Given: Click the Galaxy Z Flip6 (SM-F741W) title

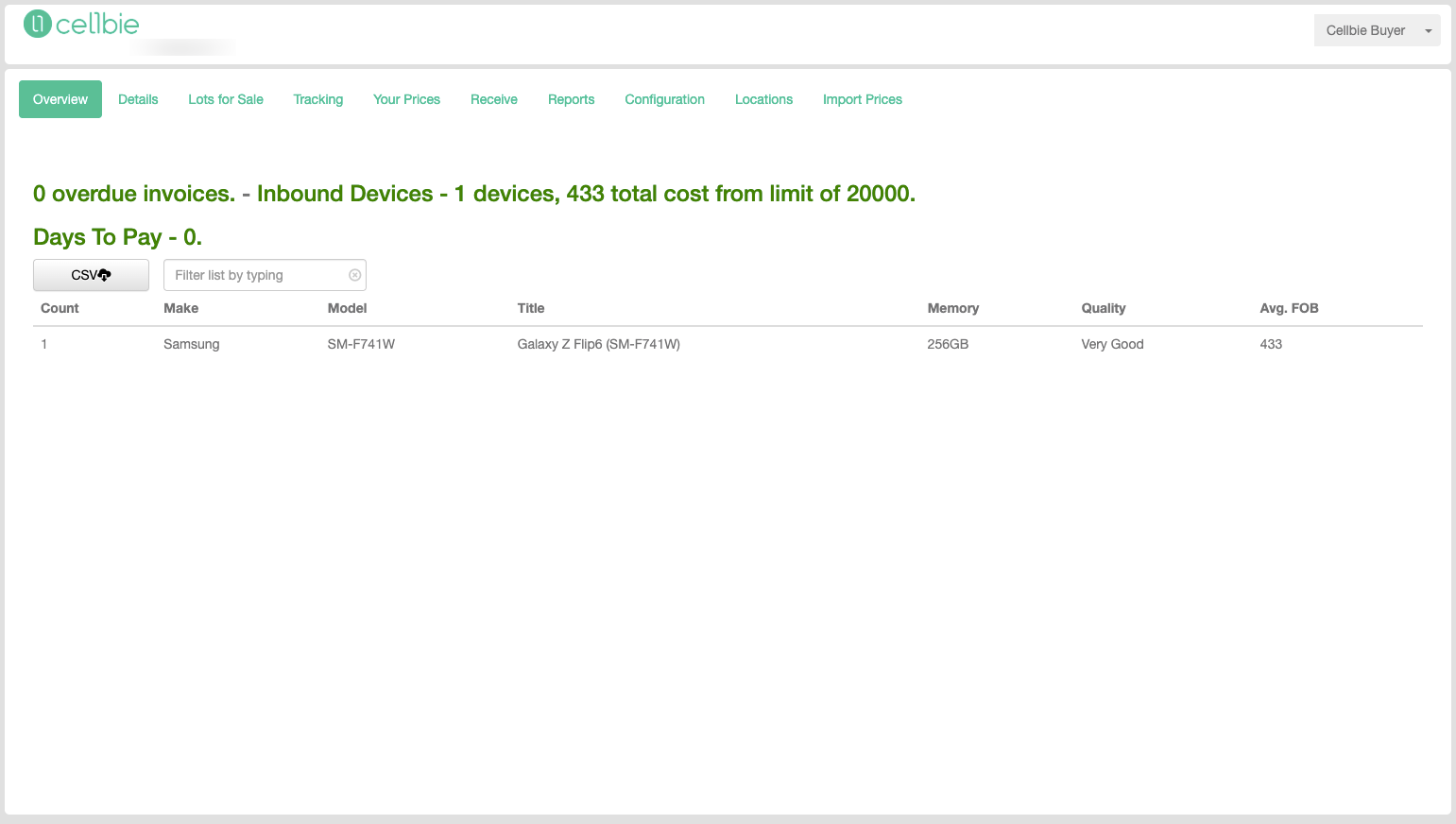Looking at the screenshot, I should pos(599,344).
